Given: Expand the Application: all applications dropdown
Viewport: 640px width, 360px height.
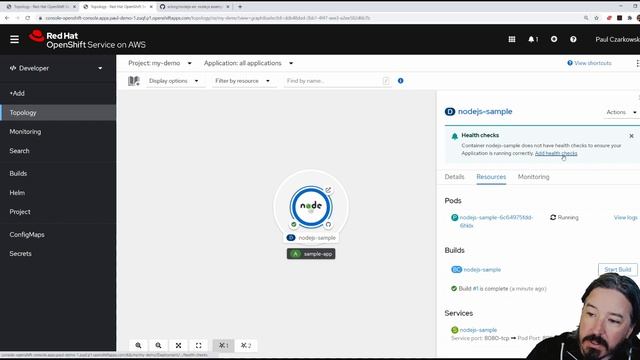Looking at the screenshot, I should [x=248, y=63].
